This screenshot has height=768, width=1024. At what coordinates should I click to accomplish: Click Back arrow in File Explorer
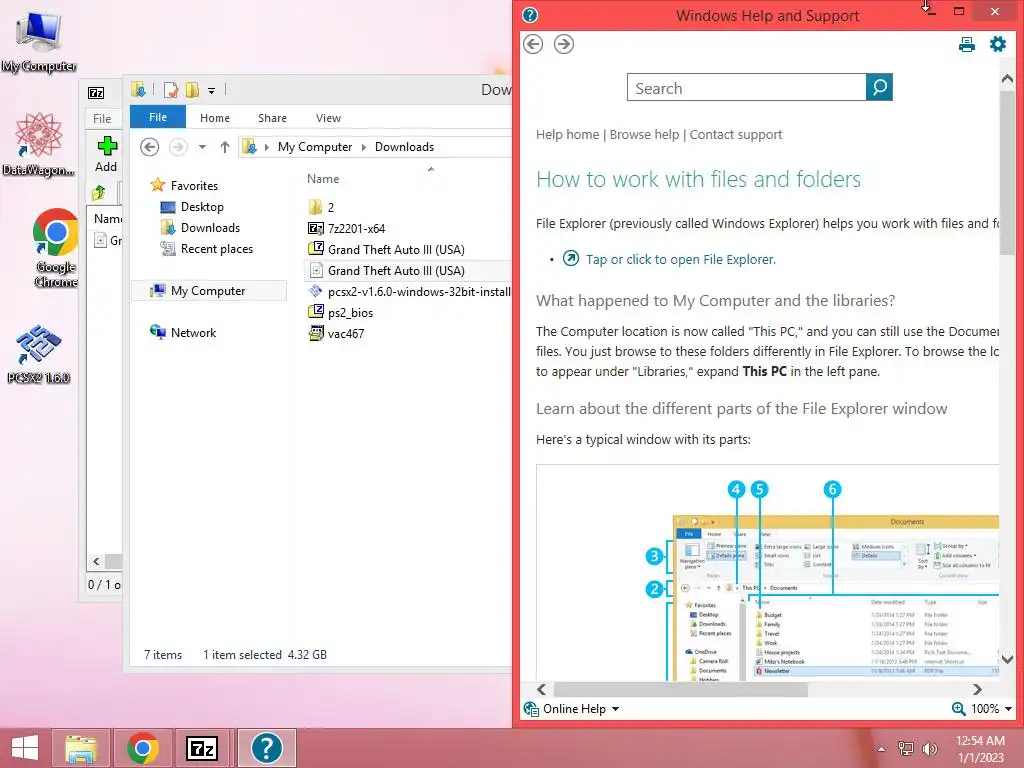click(150, 147)
